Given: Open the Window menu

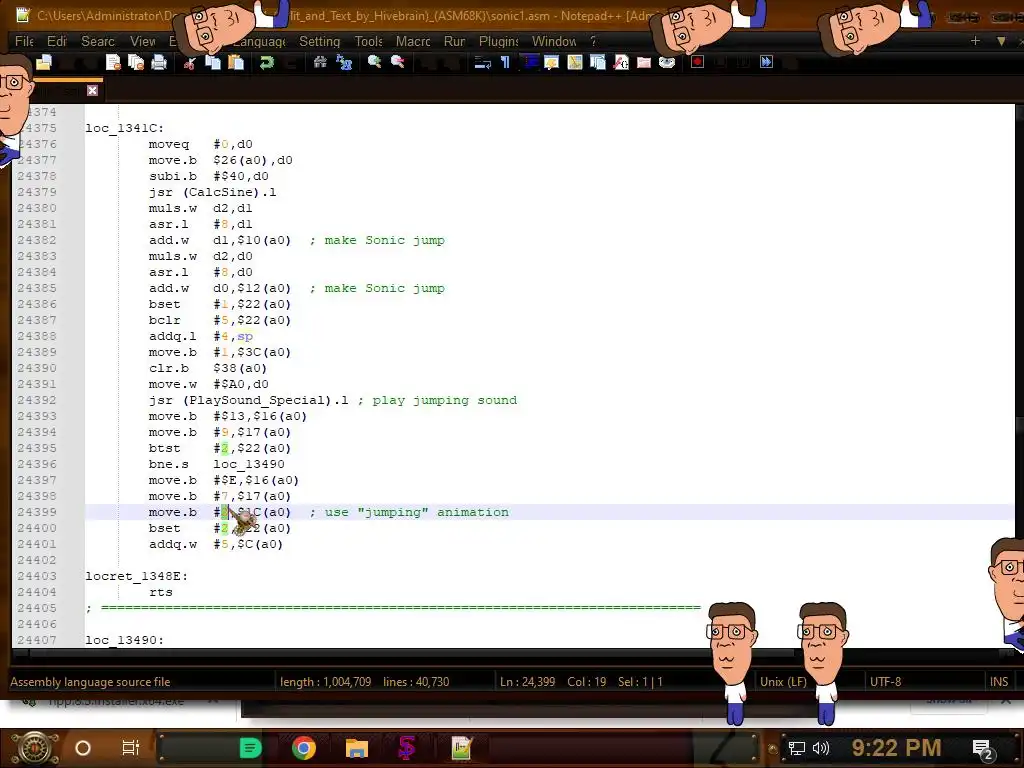Looking at the screenshot, I should click(x=554, y=41).
